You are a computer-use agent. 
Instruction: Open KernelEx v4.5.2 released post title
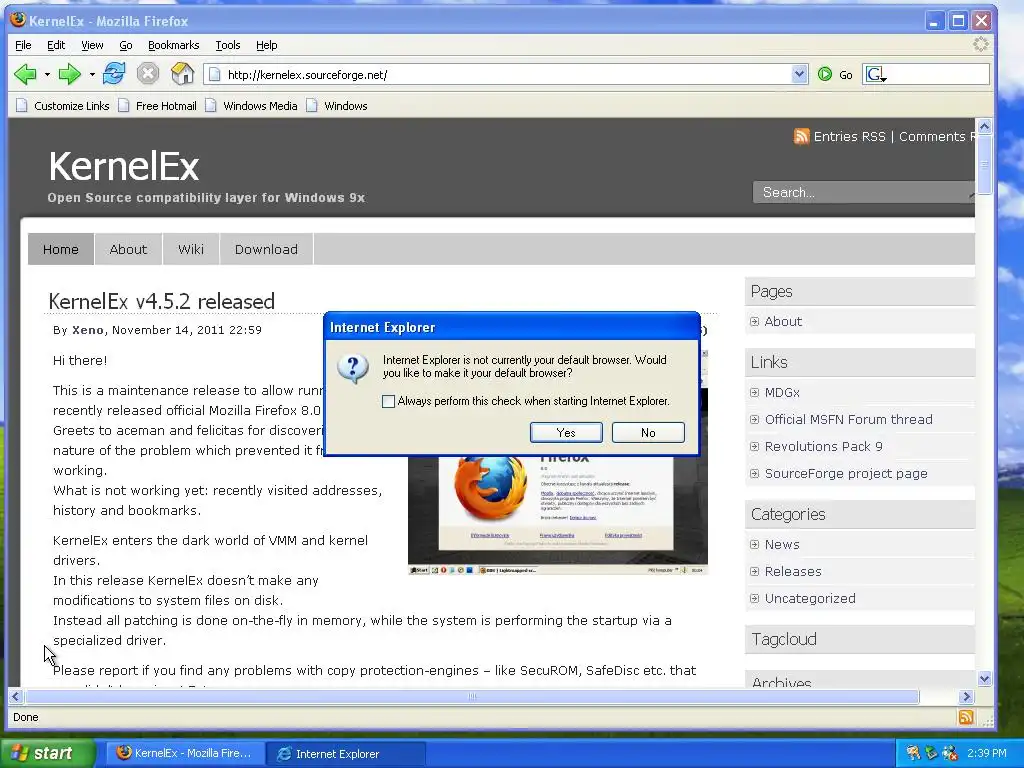[161, 301]
